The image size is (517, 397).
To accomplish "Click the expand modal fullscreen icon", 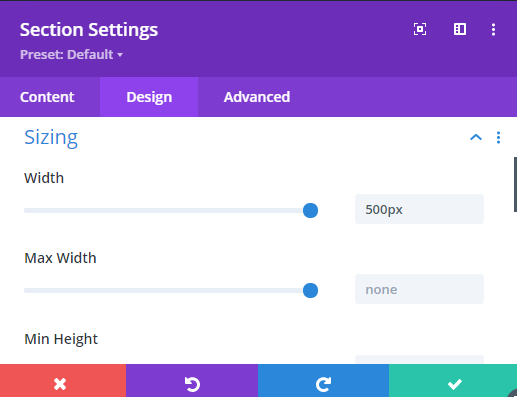I will (x=420, y=29).
